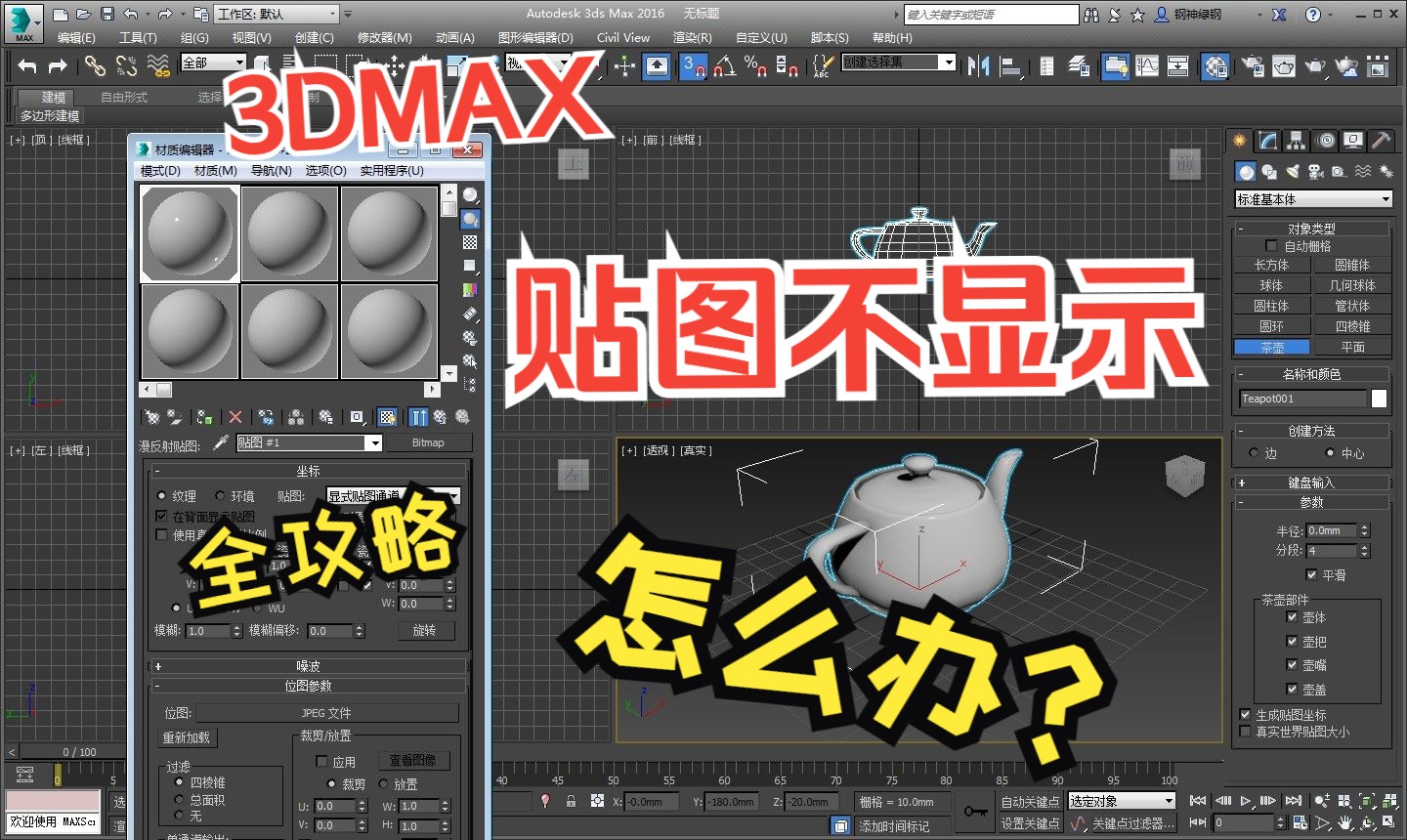
Task: Open 实用程序(U) menu in Material Editor
Action: pyautogui.click(x=392, y=170)
